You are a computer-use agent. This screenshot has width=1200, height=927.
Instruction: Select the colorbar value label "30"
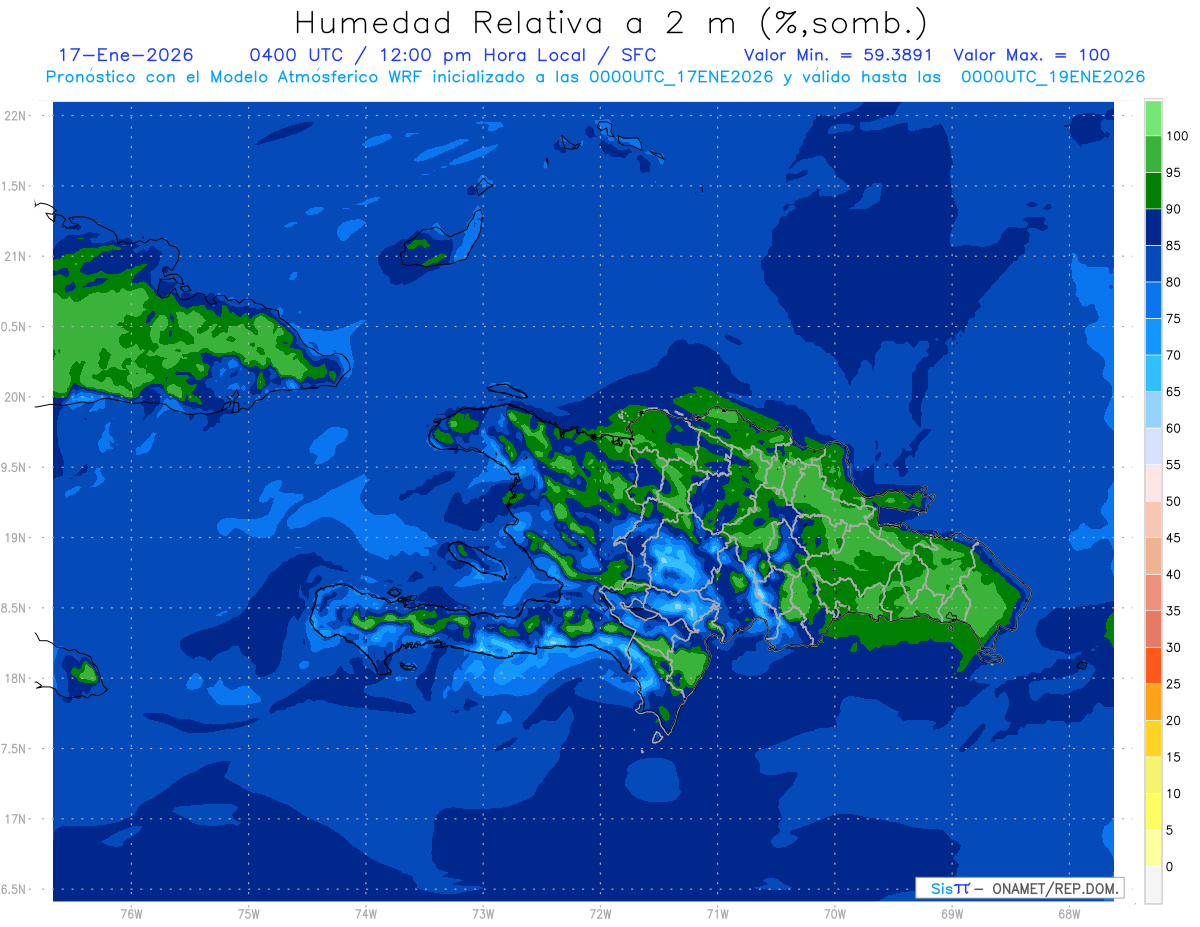pyautogui.click(x=1173, y=647)
